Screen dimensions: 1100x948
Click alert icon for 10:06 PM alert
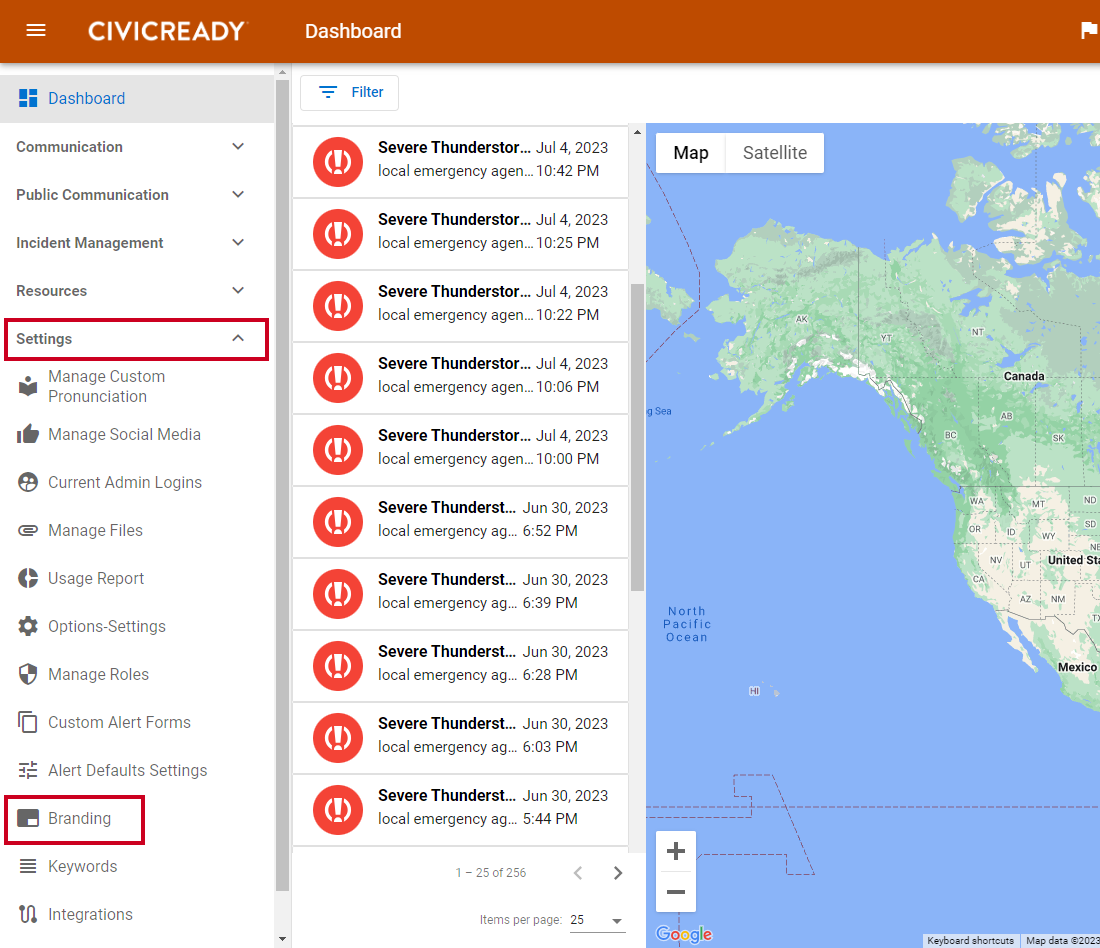click(x=338, y=378)
